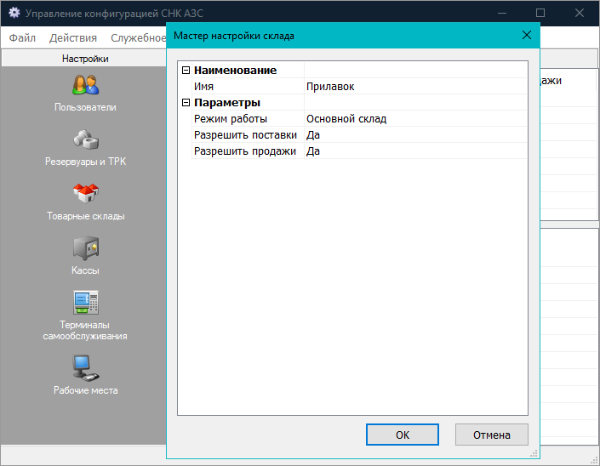Edit the Имя field value Прилавок
600x466 pixels.
click(414, 86)
